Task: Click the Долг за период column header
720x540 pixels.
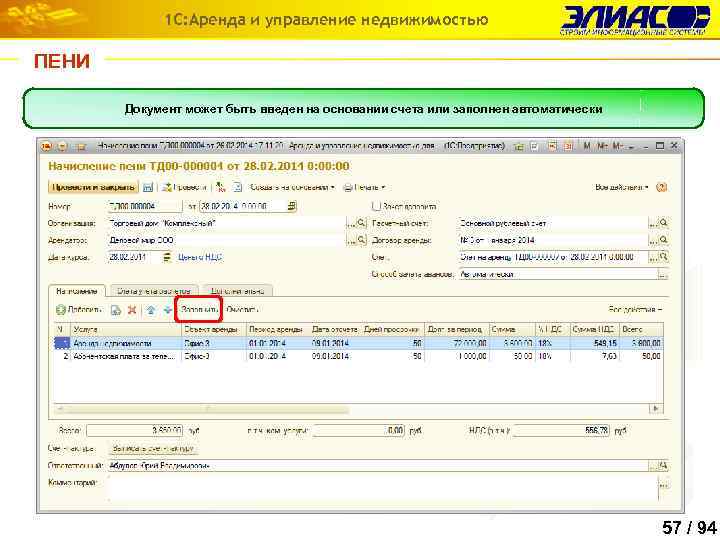Action: coord(456,330)
